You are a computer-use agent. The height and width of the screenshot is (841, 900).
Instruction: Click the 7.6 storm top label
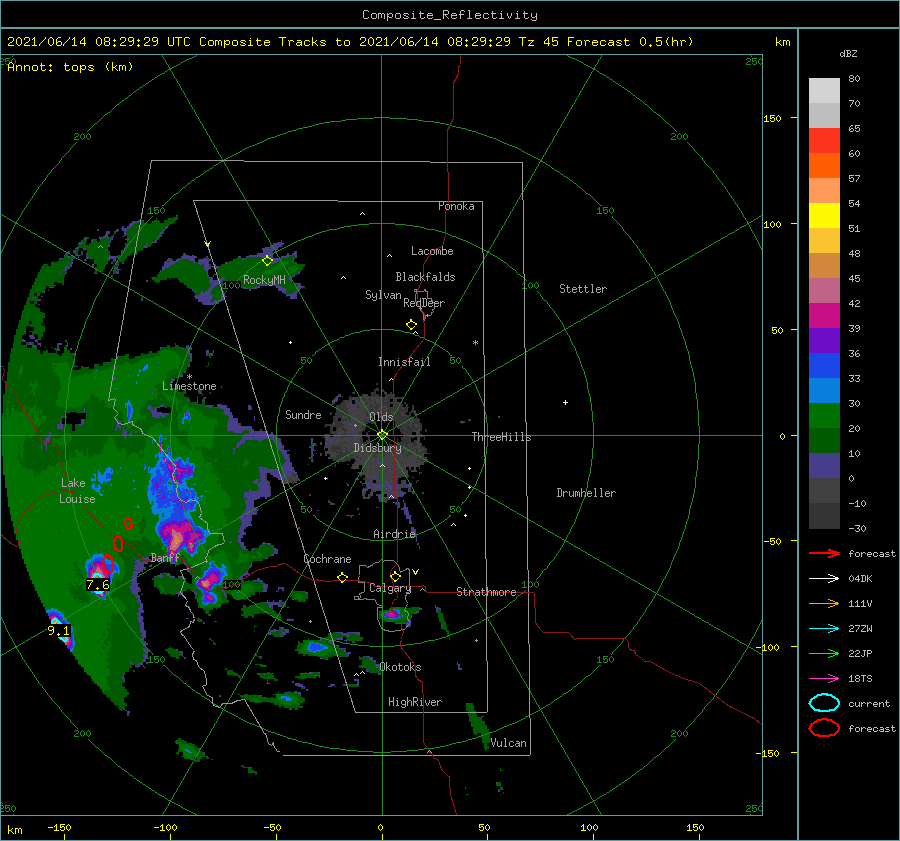pos(98,584)
